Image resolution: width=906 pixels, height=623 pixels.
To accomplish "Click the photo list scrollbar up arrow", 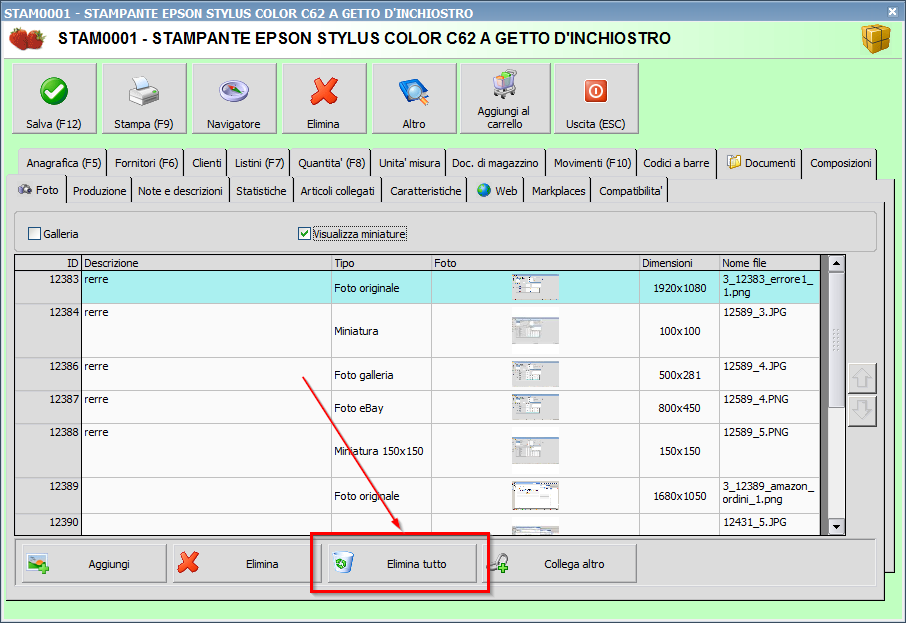I will click(x=836, y=264).
